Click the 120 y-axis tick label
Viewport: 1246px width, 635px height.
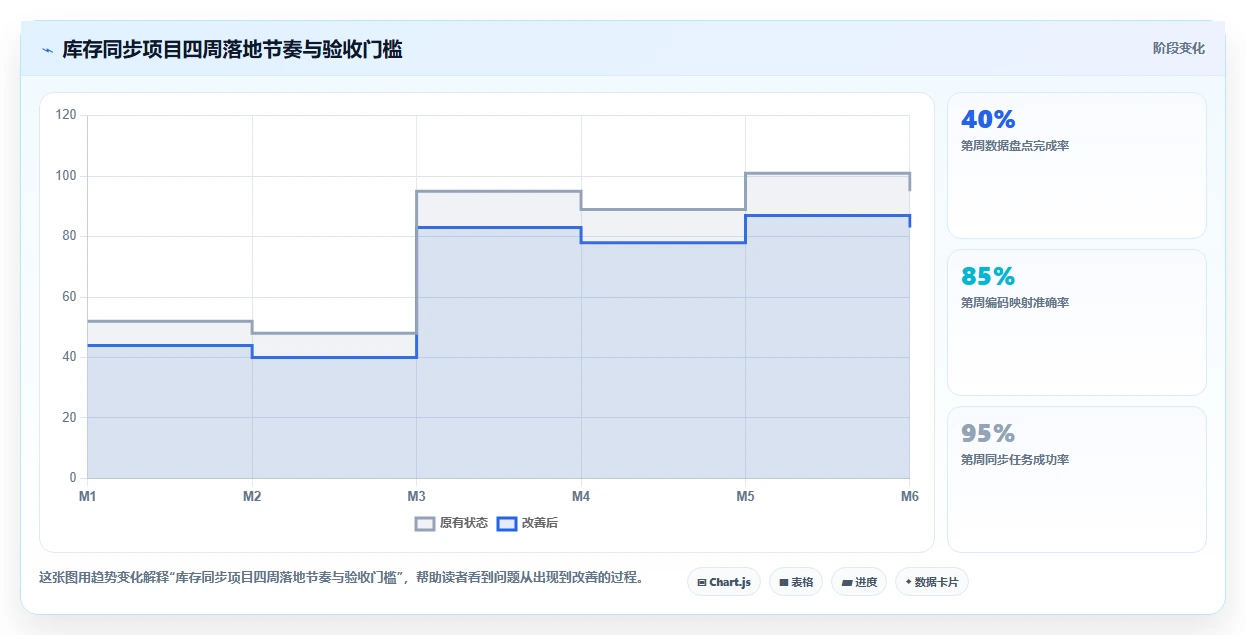tap(66, 116)
